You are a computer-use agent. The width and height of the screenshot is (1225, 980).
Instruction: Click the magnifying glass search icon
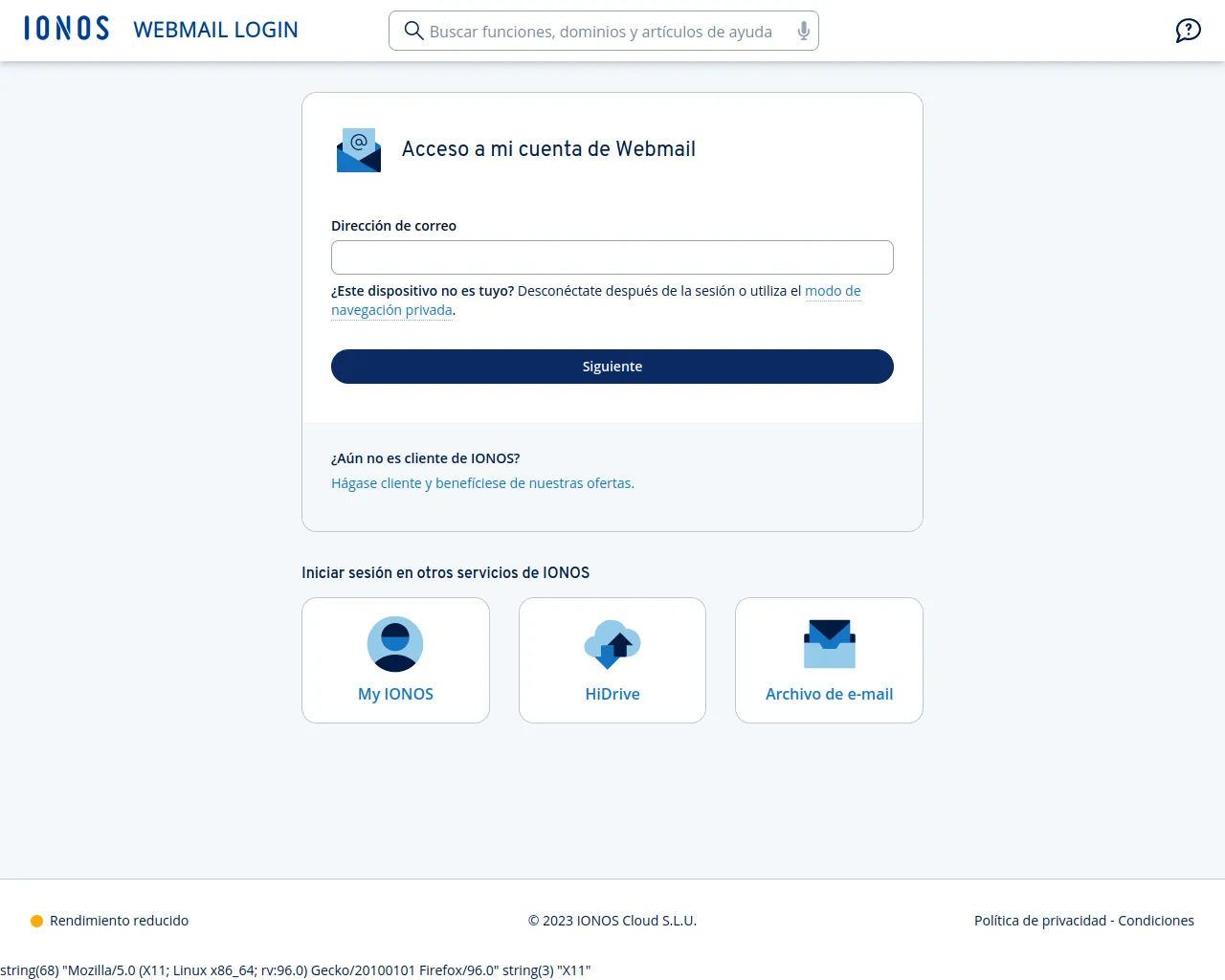click(413, 31)
